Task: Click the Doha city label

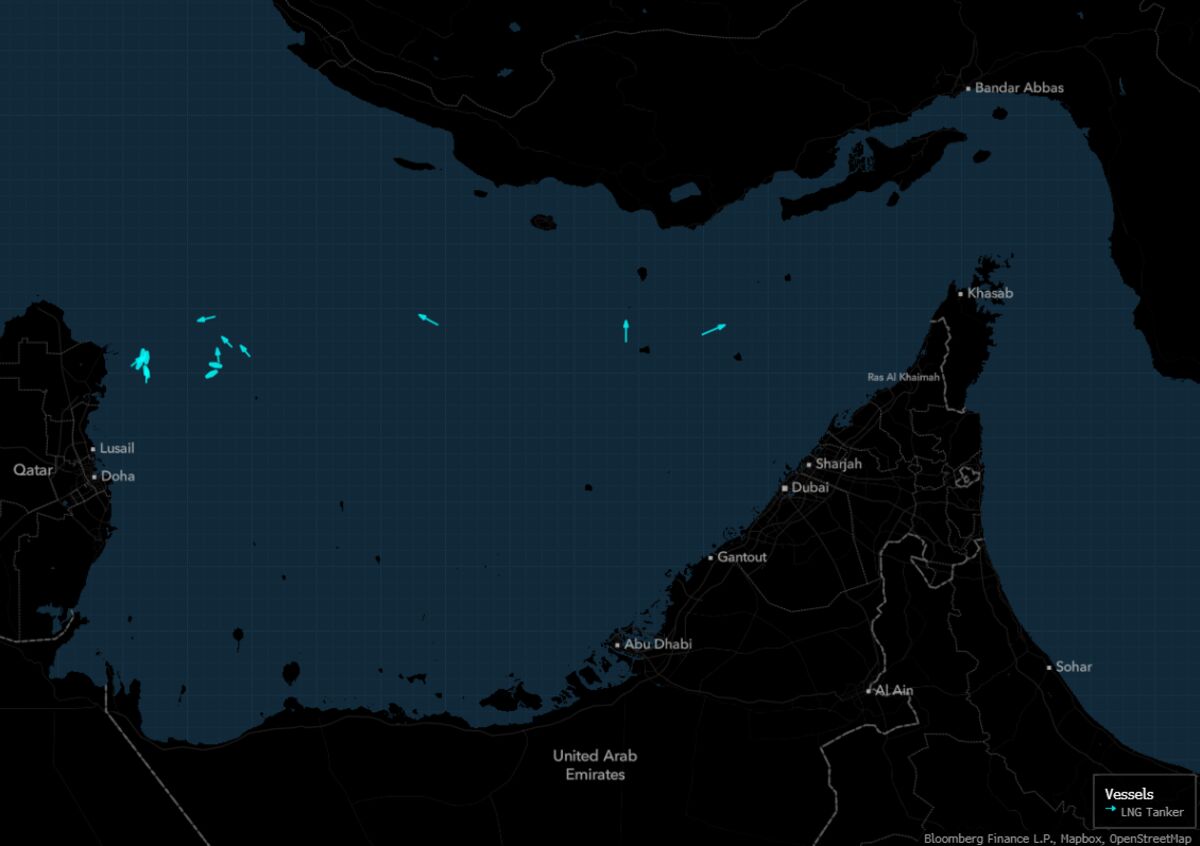Action: (117, 477)
